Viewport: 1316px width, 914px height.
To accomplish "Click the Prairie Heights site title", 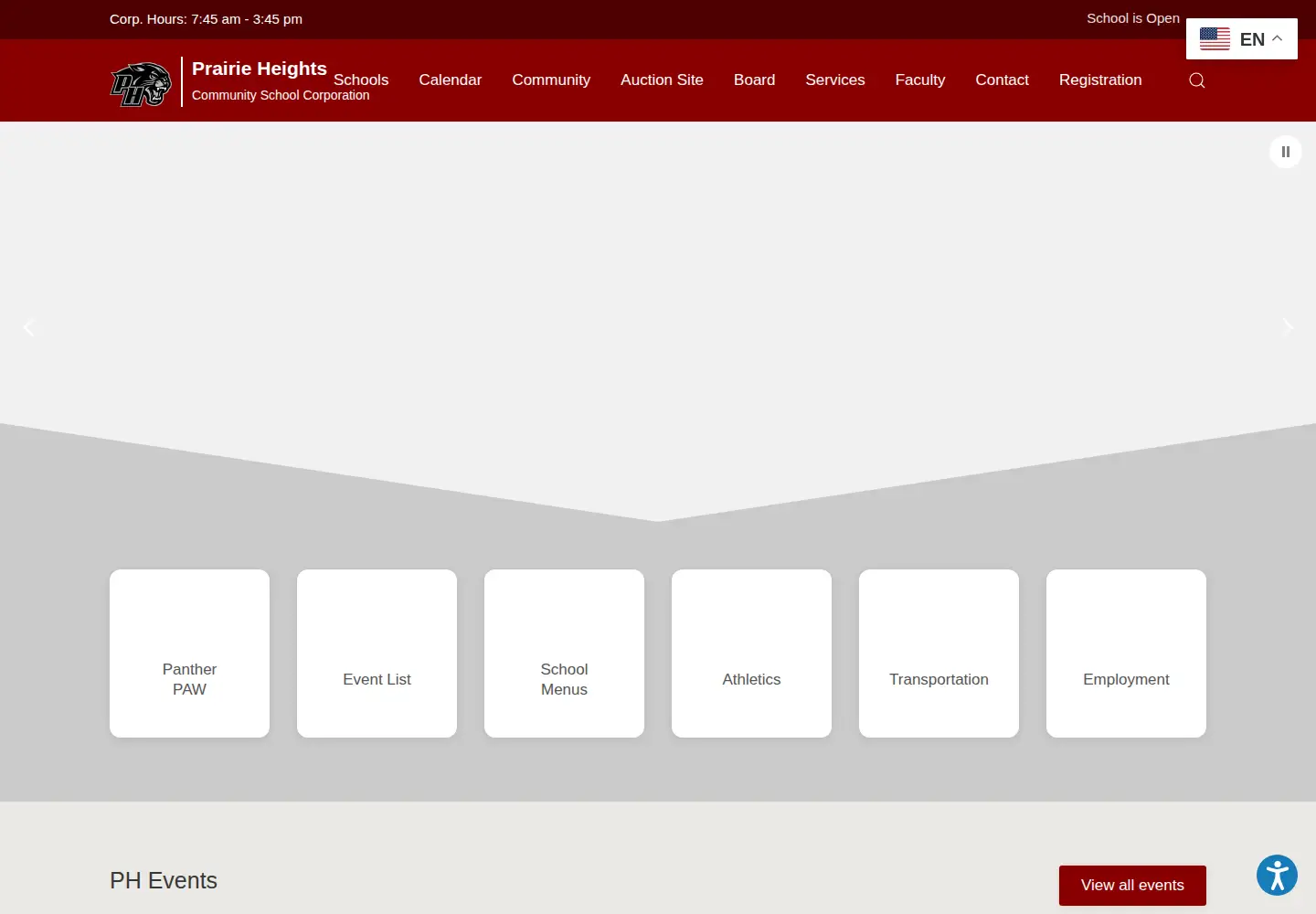I will (260, 69).
